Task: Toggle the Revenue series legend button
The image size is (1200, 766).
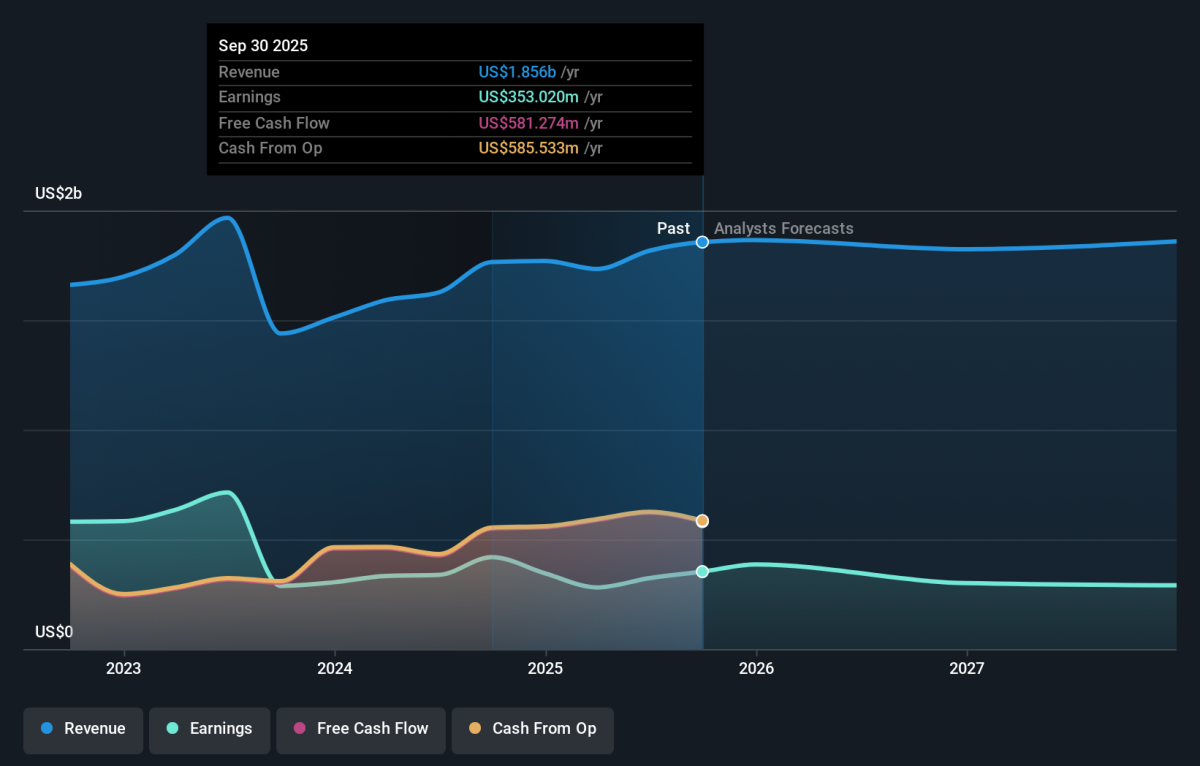Action: (x=94, y=729)
